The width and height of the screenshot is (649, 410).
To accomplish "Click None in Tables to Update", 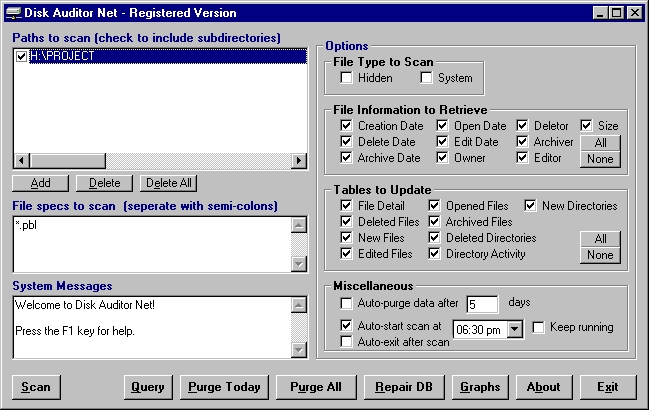I will [600, 255].
